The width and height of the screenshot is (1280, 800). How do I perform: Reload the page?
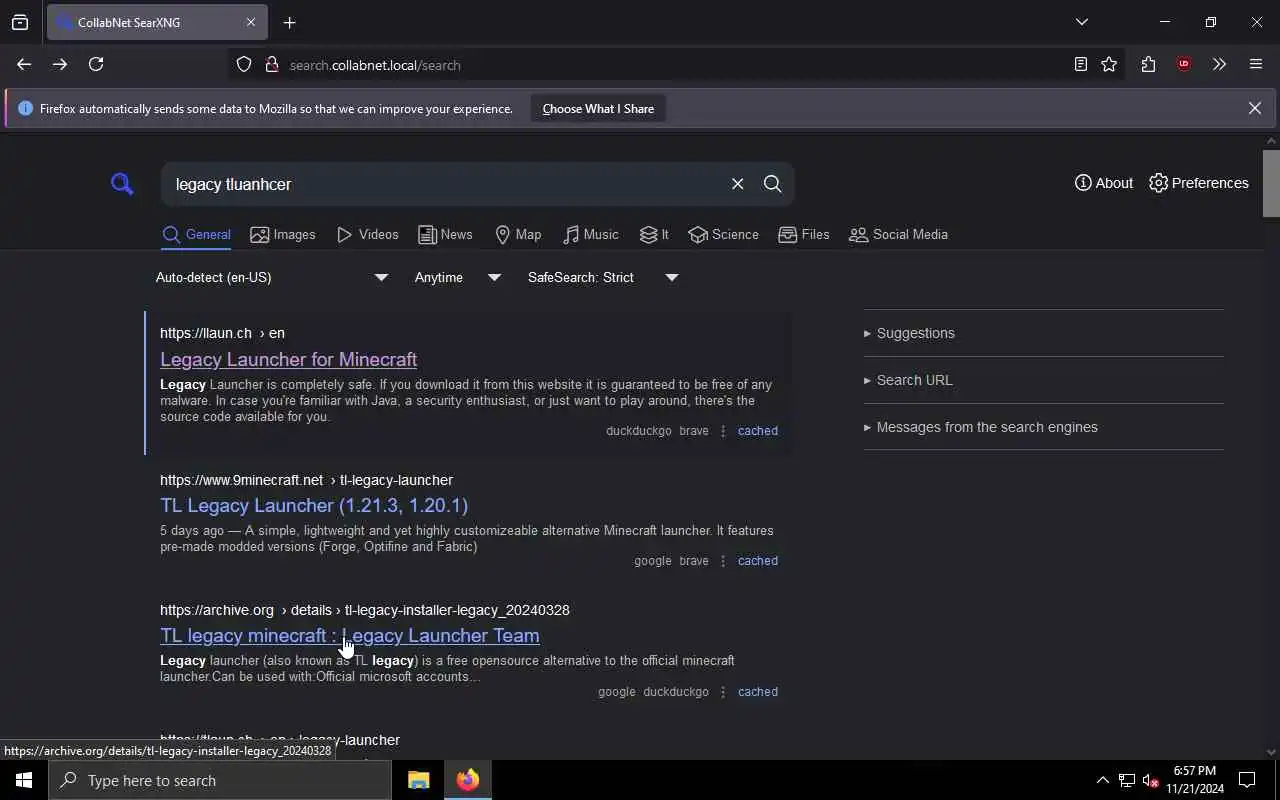click(96, 64)
